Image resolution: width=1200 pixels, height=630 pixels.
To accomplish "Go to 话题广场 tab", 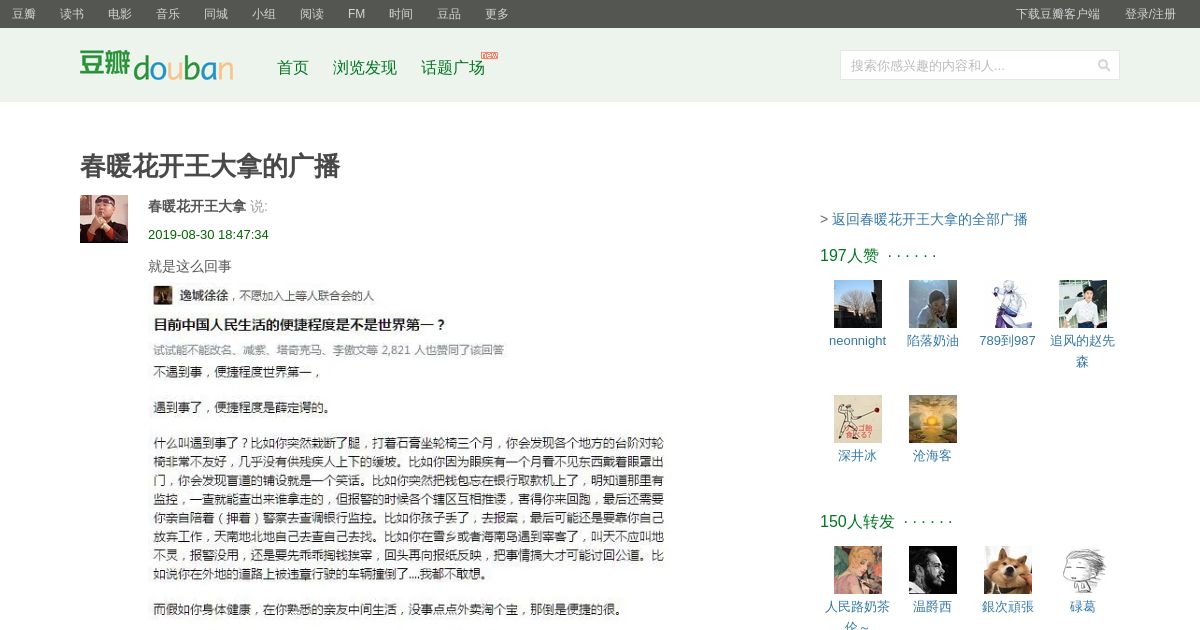I will (453, 68).
